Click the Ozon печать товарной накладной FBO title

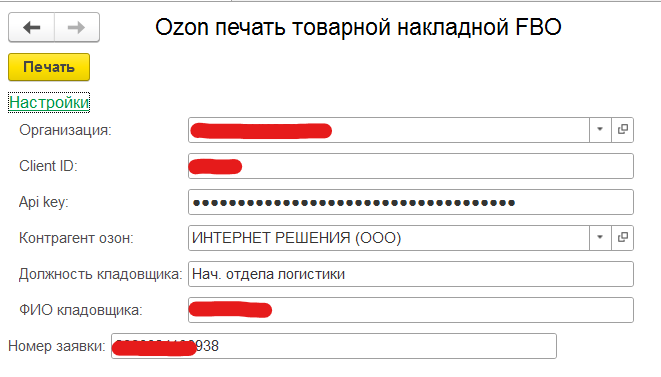pos(358,27)
